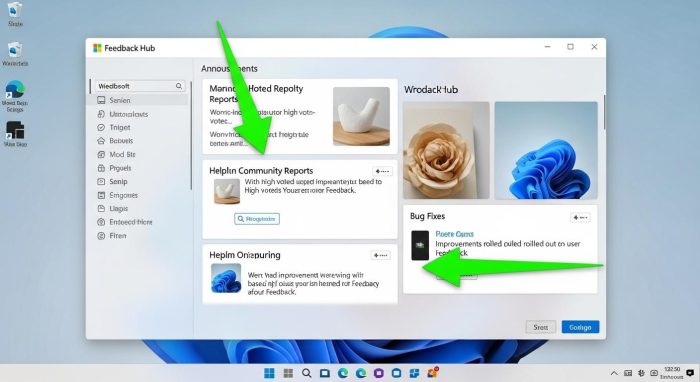The width and height of the screenshot is (700, 382).
Task: Open the more options button on Heplm Oniepuring
Action: tap(380, 255)
